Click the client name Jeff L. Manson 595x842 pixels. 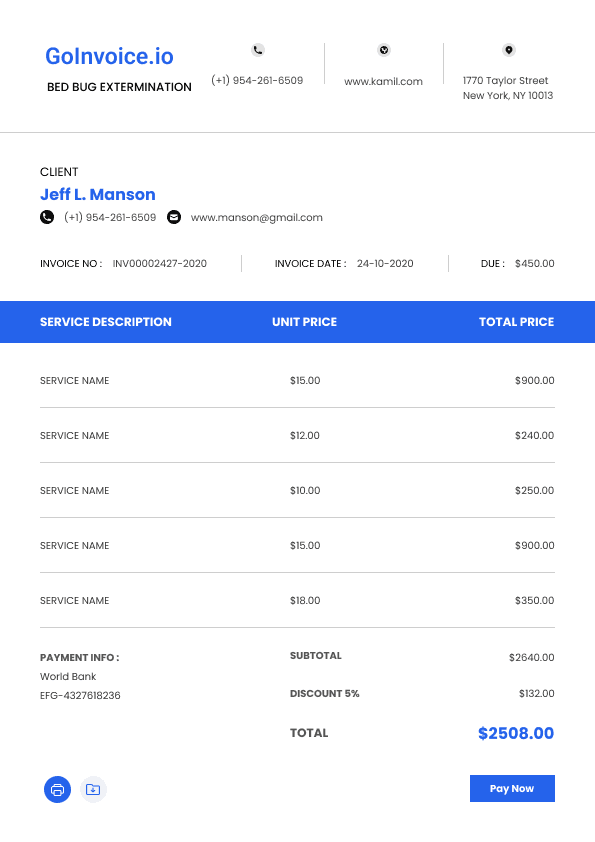(x=98, y=194)
